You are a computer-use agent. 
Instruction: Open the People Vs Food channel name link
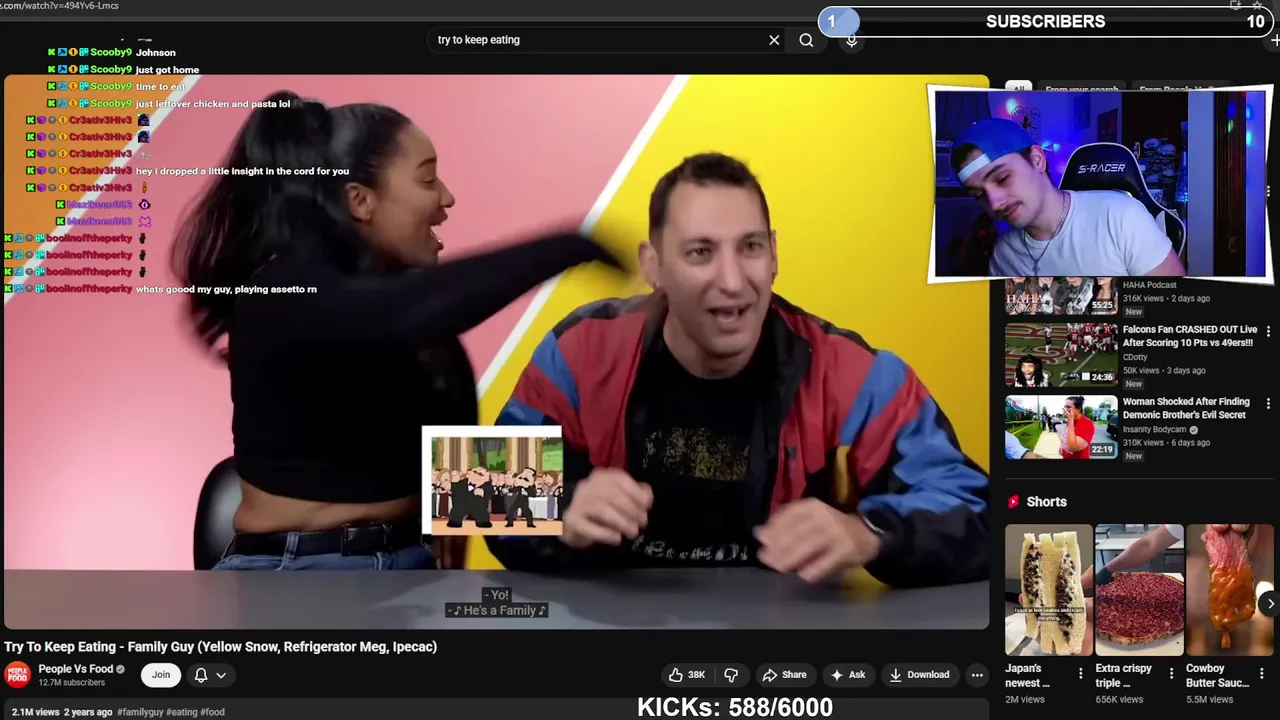point(76,669)
